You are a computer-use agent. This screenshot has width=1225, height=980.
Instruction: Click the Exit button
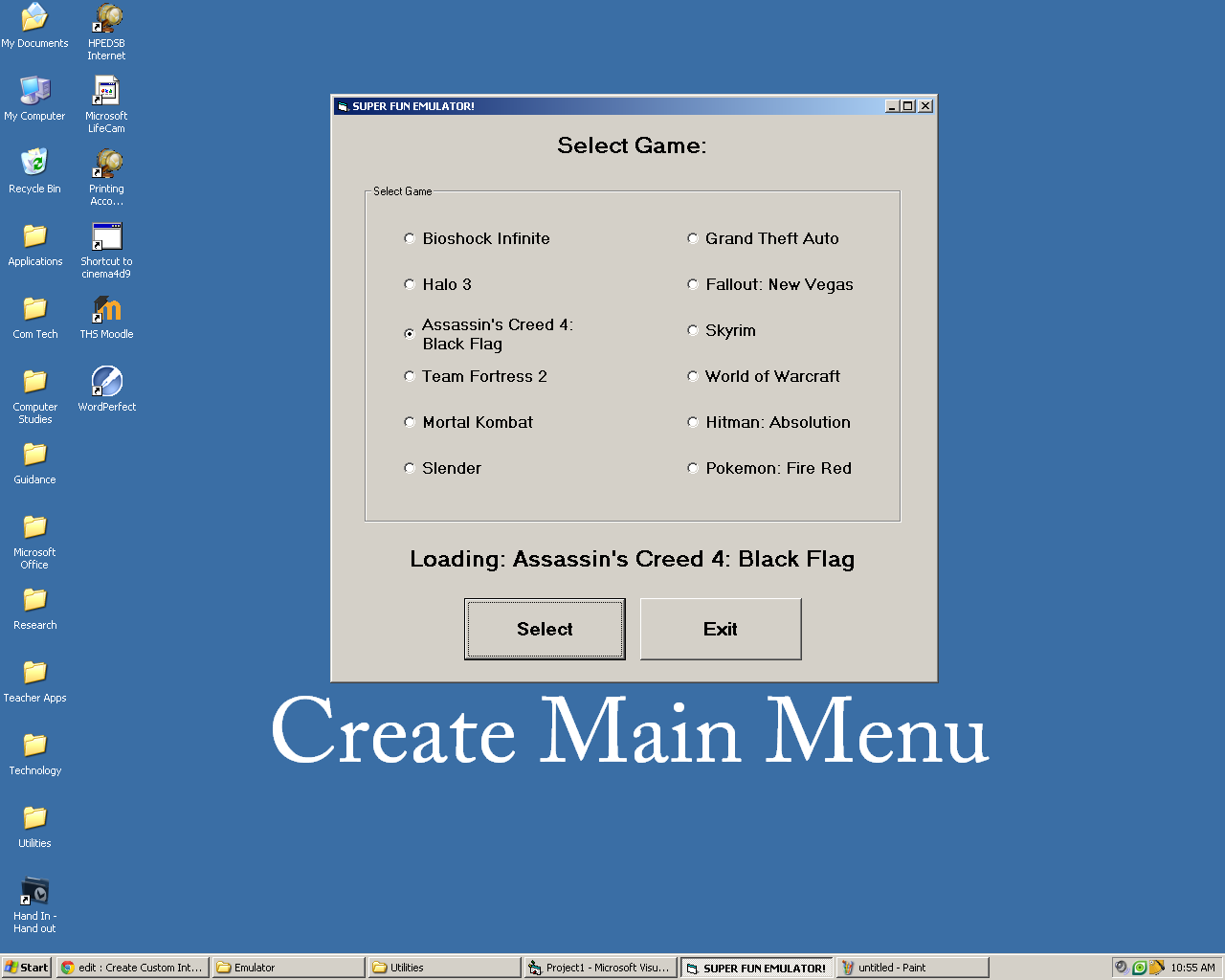(x=721, y=629)
